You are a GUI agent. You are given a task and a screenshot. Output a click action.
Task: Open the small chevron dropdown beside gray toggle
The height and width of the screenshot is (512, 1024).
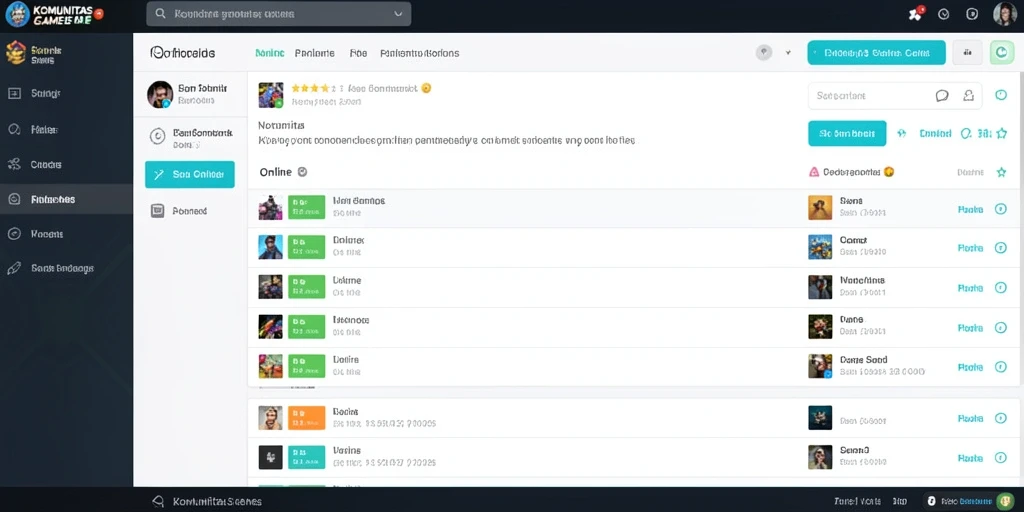[788, 53]
